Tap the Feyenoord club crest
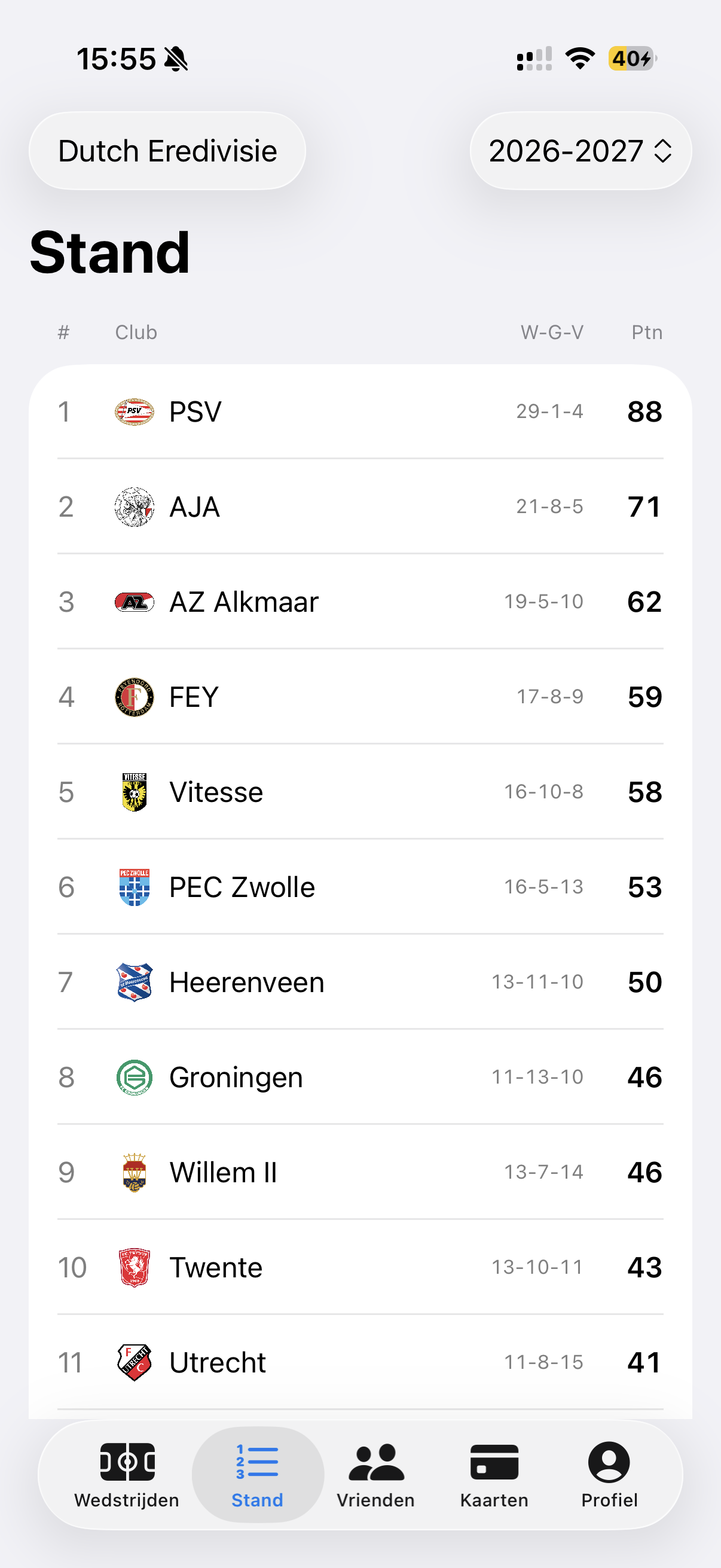721x1568 pixels. point(135,697)
